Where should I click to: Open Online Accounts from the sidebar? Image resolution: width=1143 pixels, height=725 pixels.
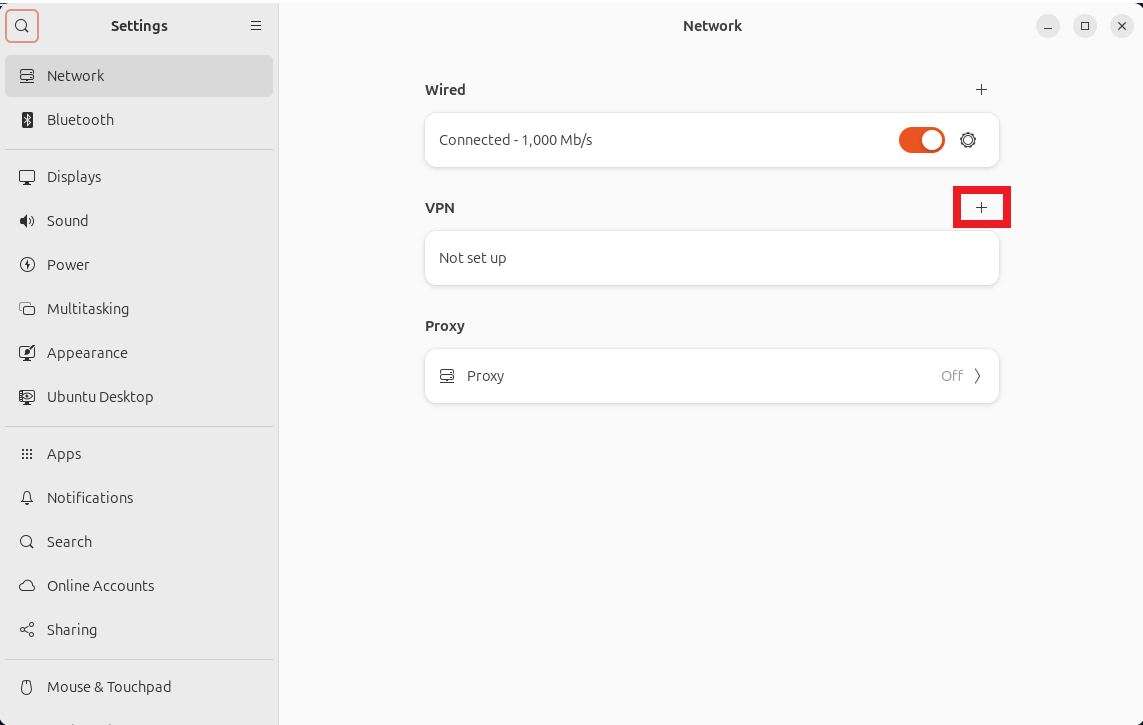[100, 586]
